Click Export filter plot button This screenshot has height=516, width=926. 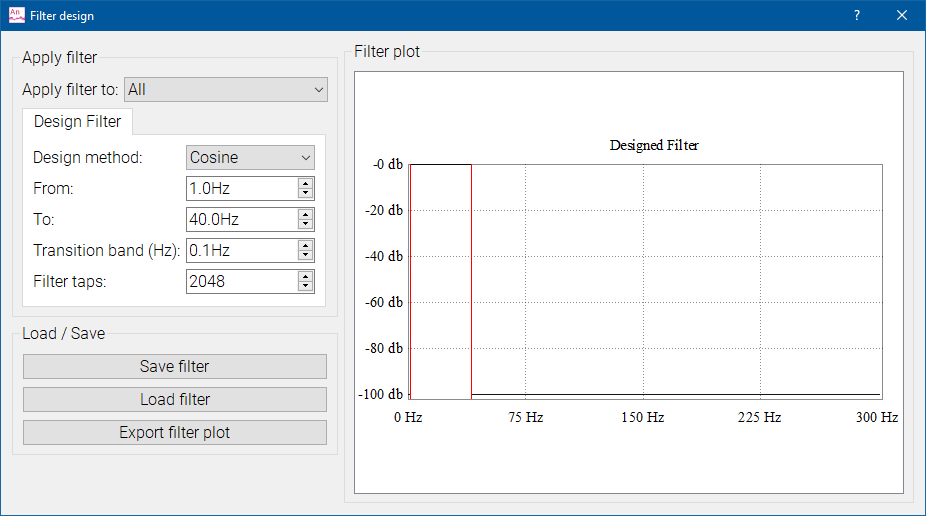175,432
